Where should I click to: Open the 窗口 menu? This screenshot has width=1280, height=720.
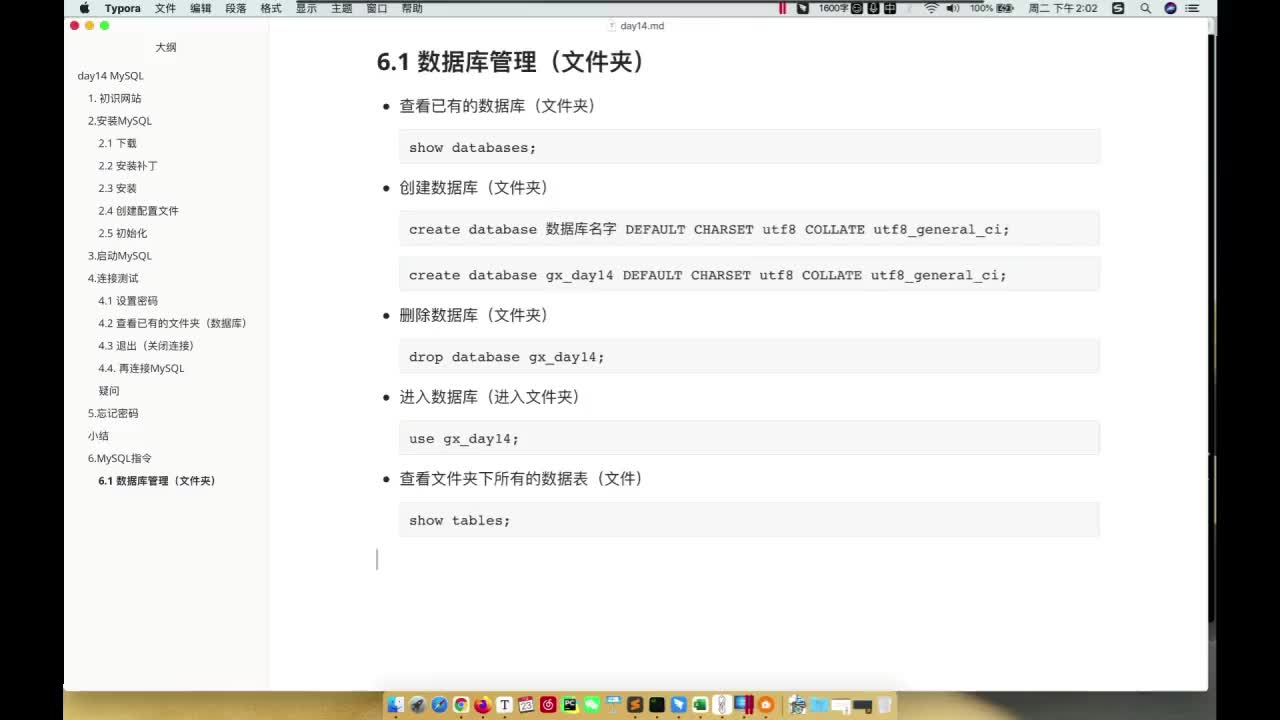point(376,8)
